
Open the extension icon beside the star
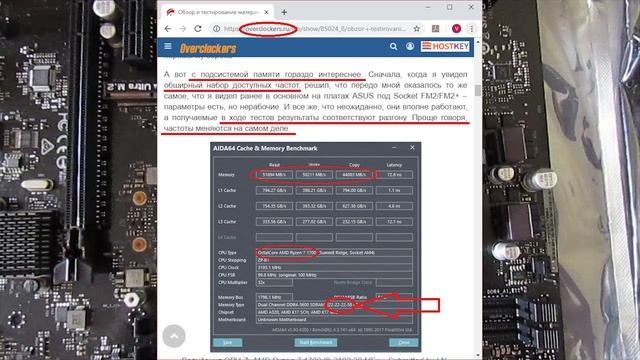[436, 29]
